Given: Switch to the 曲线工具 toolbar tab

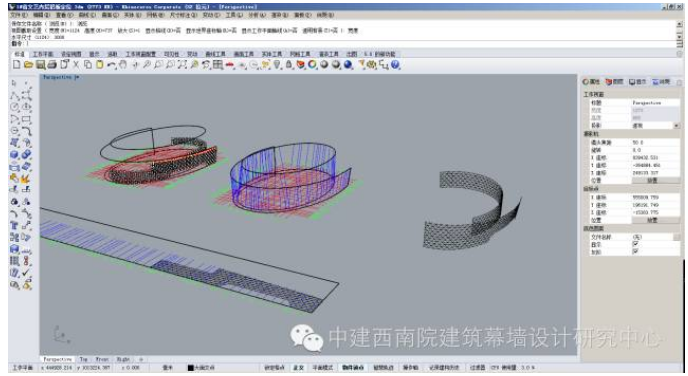Looking at the screenshot, I should click(215, 54).
